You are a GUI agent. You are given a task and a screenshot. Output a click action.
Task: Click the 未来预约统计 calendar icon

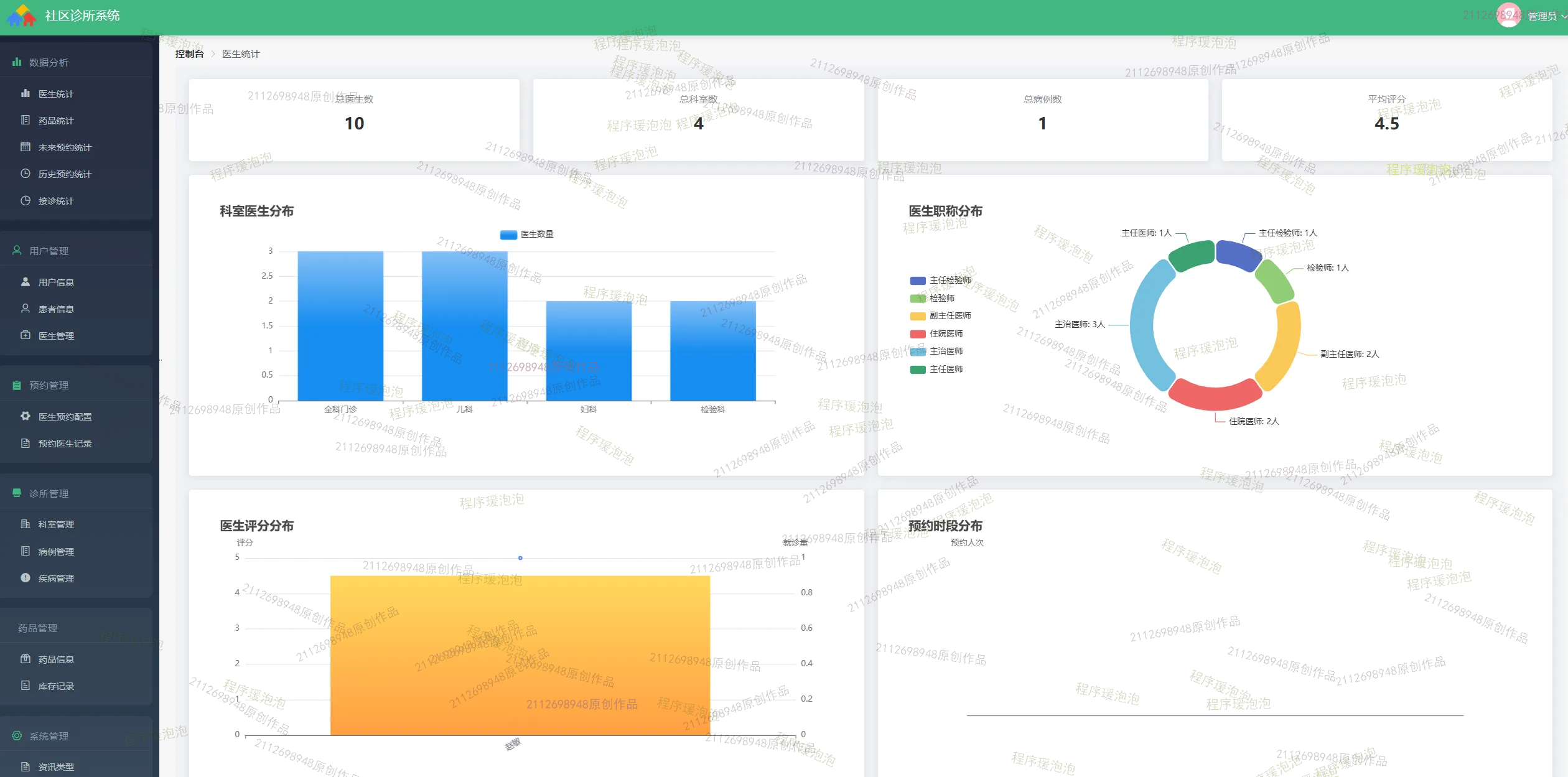(26, 147)
